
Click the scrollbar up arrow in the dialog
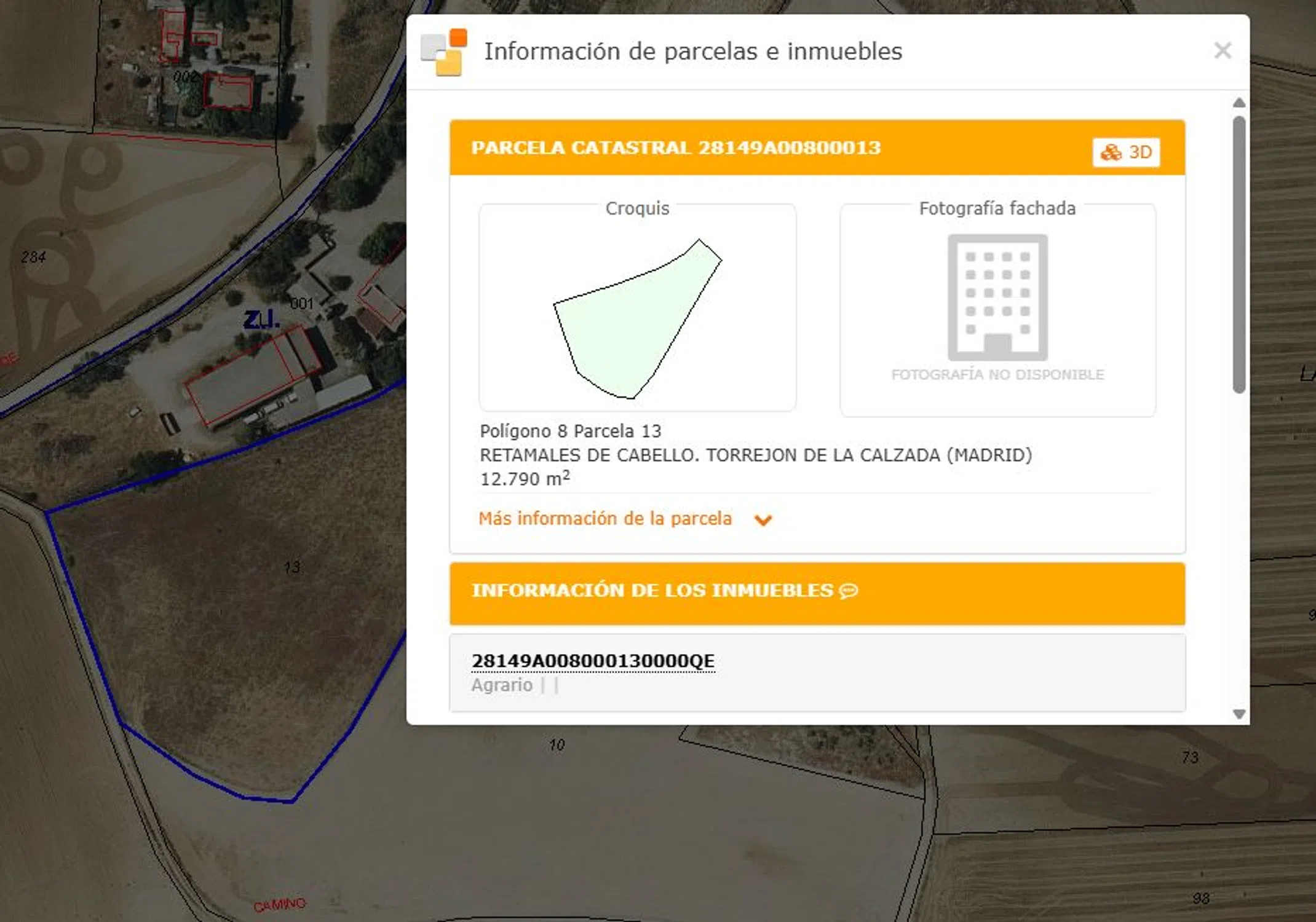coord(1239,103)
